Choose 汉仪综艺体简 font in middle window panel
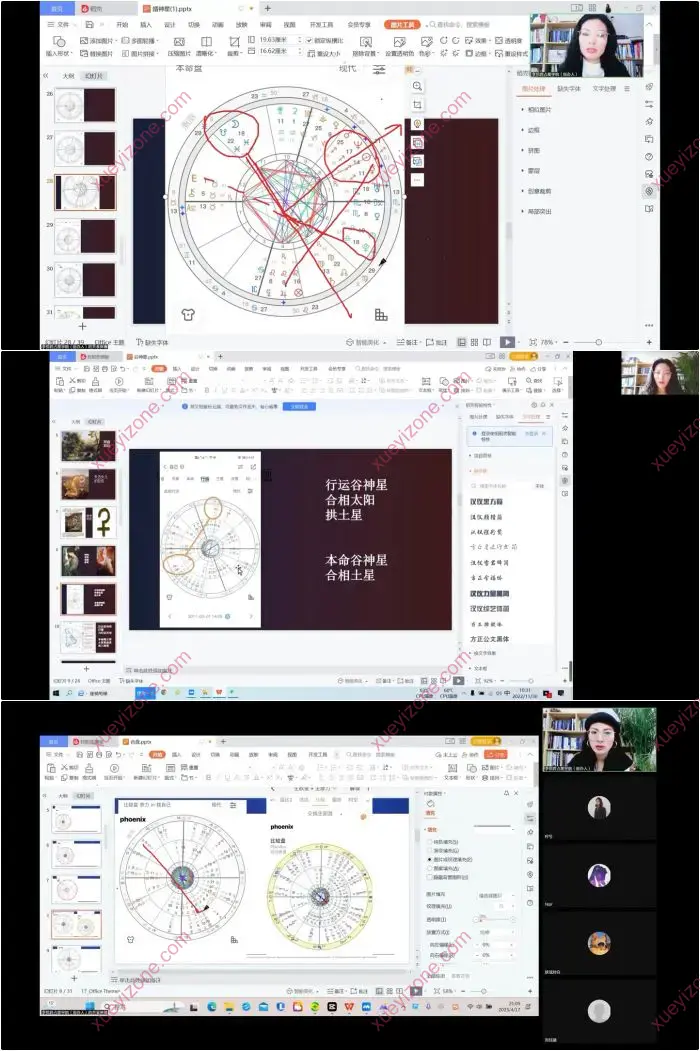This screenshot has height=1051, width=700. (x=489, y=609)
